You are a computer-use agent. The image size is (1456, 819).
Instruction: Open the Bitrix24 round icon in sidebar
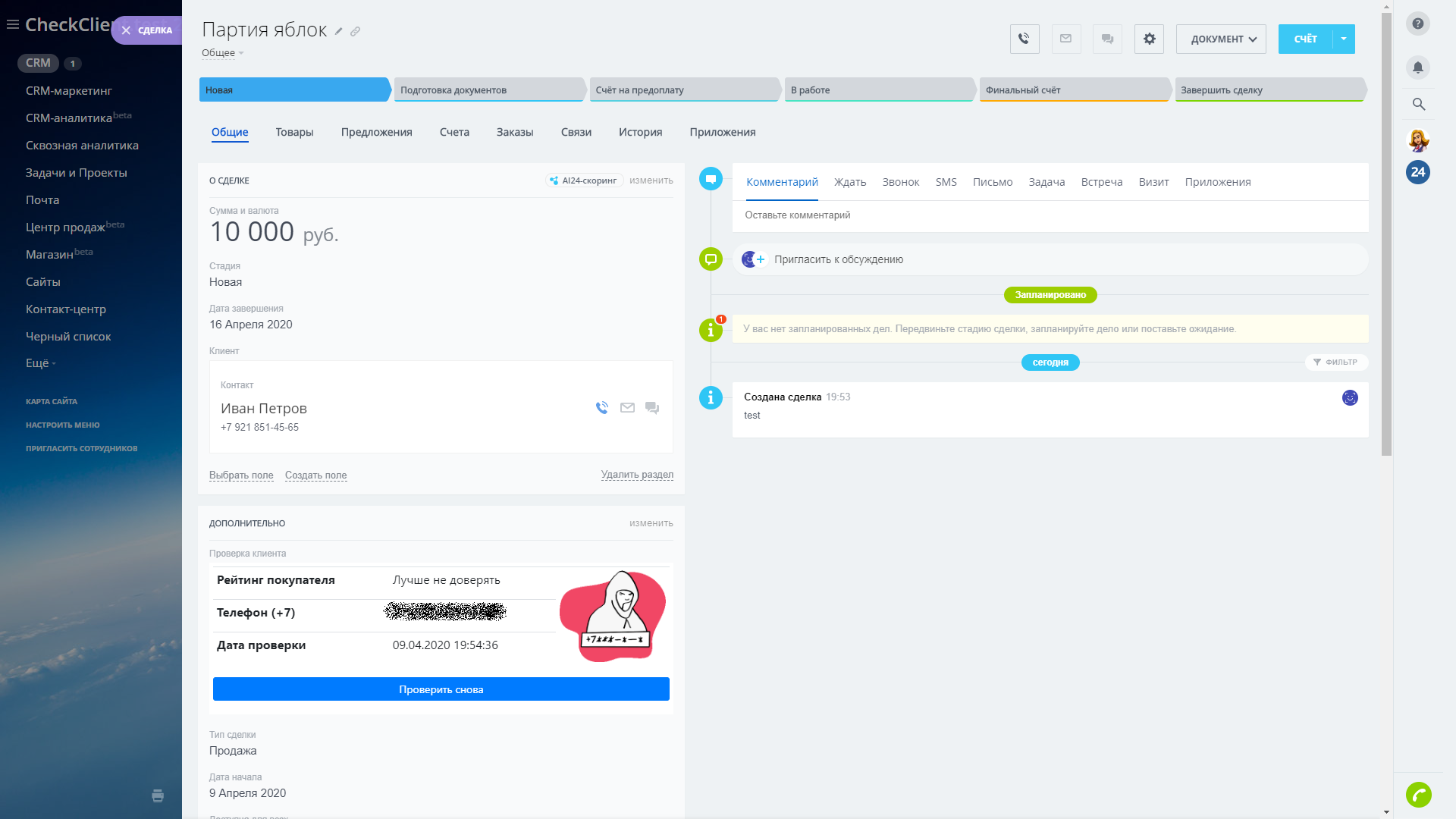point(1417,172)
